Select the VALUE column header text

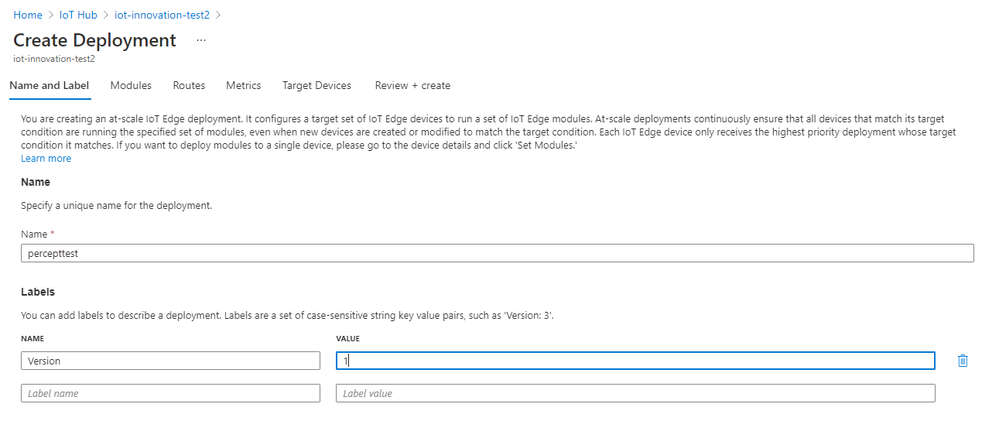[x=348, y=339]
